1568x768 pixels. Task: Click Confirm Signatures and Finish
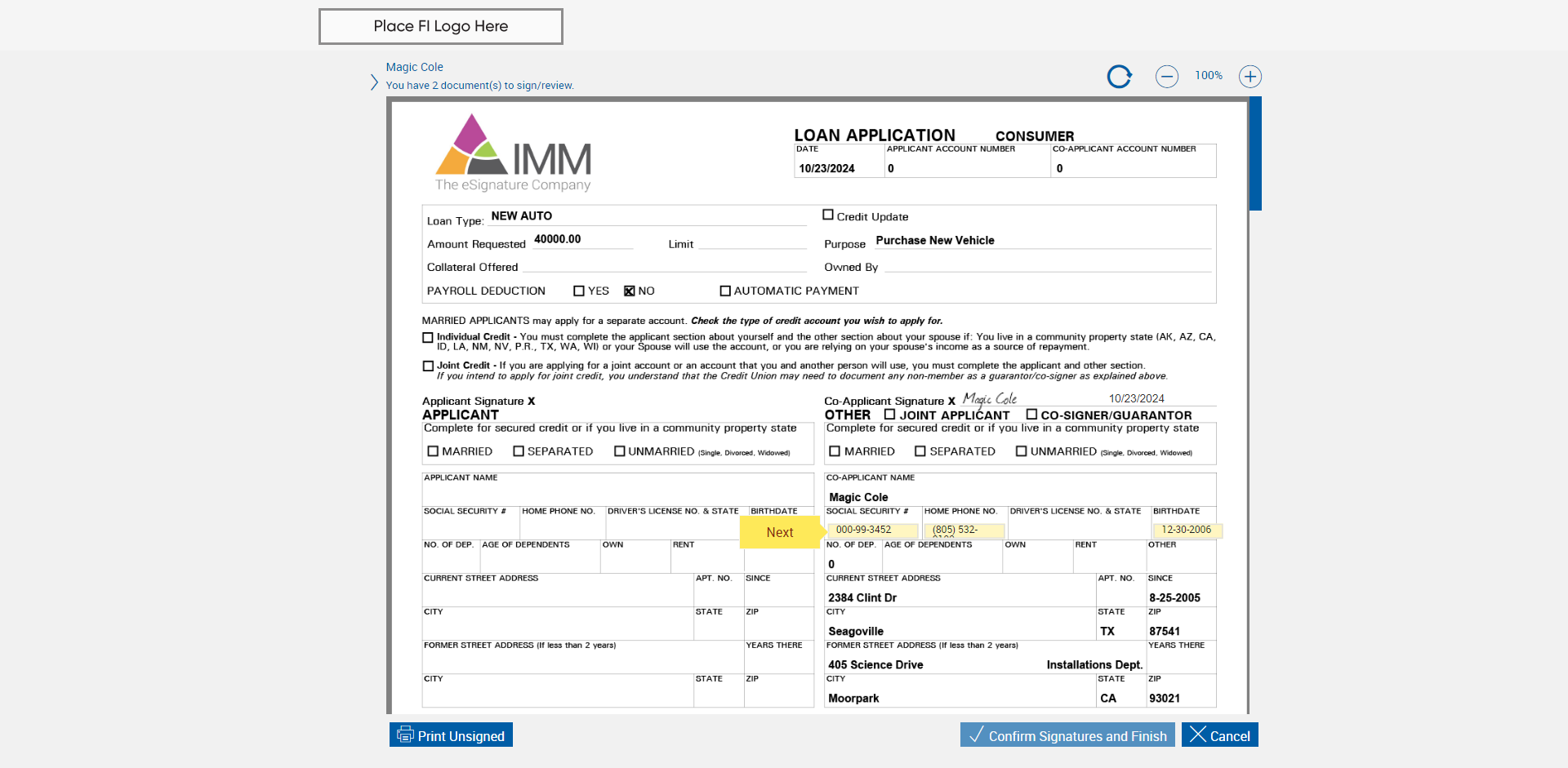(1067, 735)
